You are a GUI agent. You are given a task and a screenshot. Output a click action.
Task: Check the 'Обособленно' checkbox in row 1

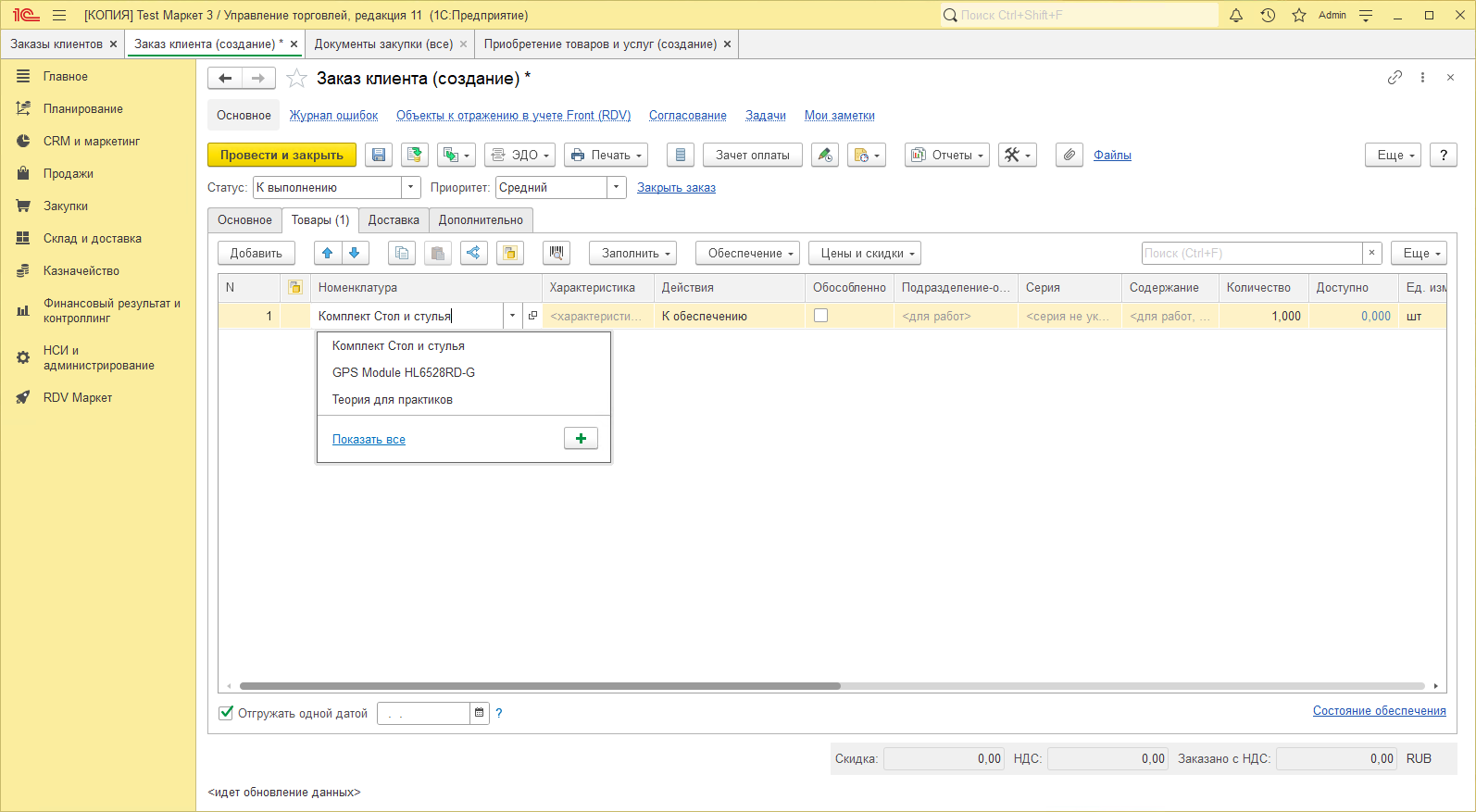[820, 316]
